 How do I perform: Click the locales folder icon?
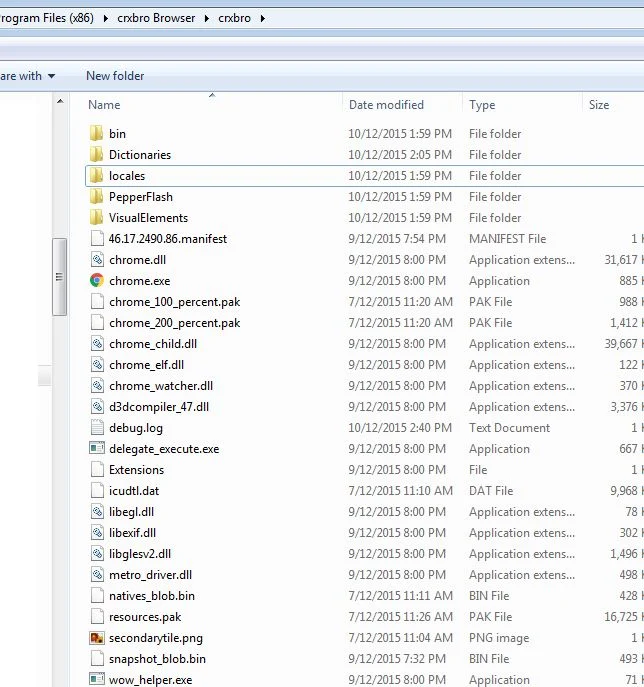point(96,175)
